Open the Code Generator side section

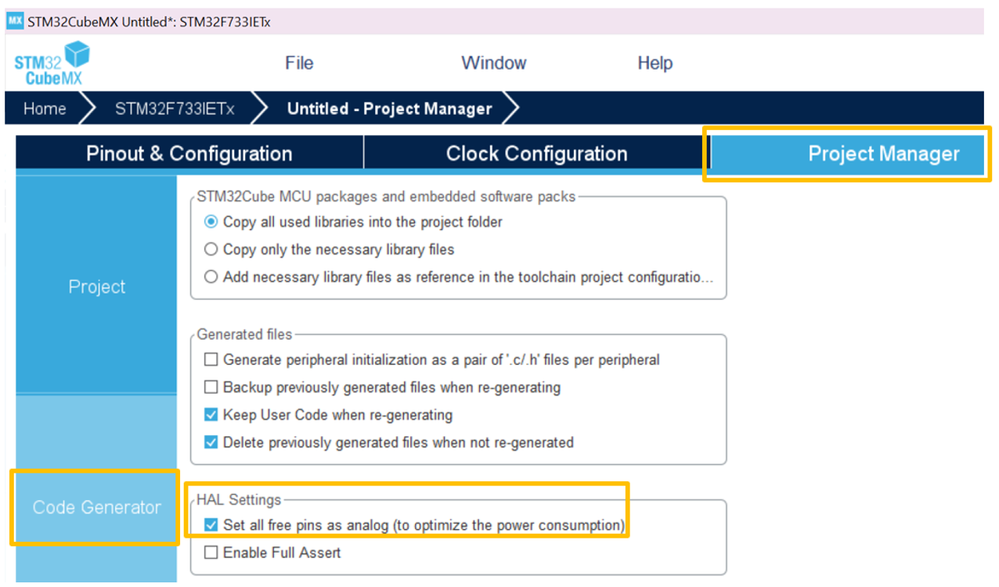[97, 507]
